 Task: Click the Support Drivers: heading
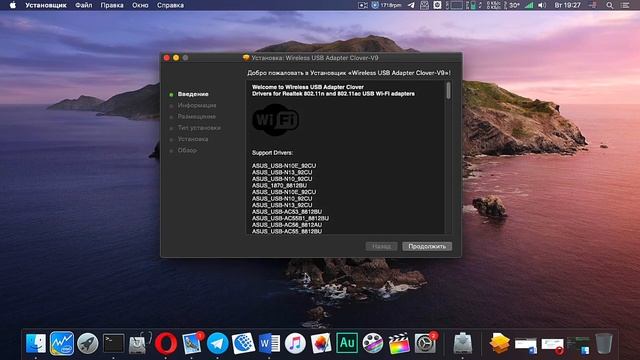(x=272, y=153)
